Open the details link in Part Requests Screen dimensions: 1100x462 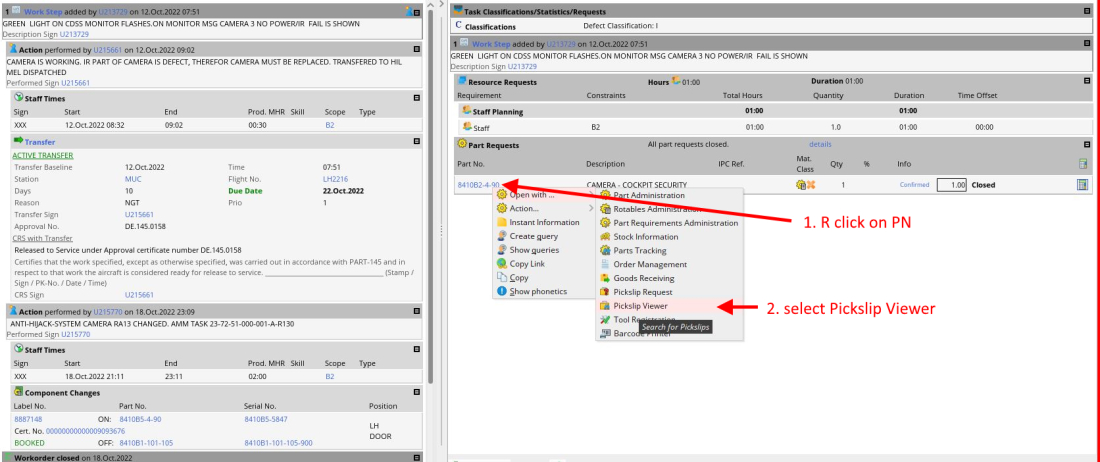(820, 145)
